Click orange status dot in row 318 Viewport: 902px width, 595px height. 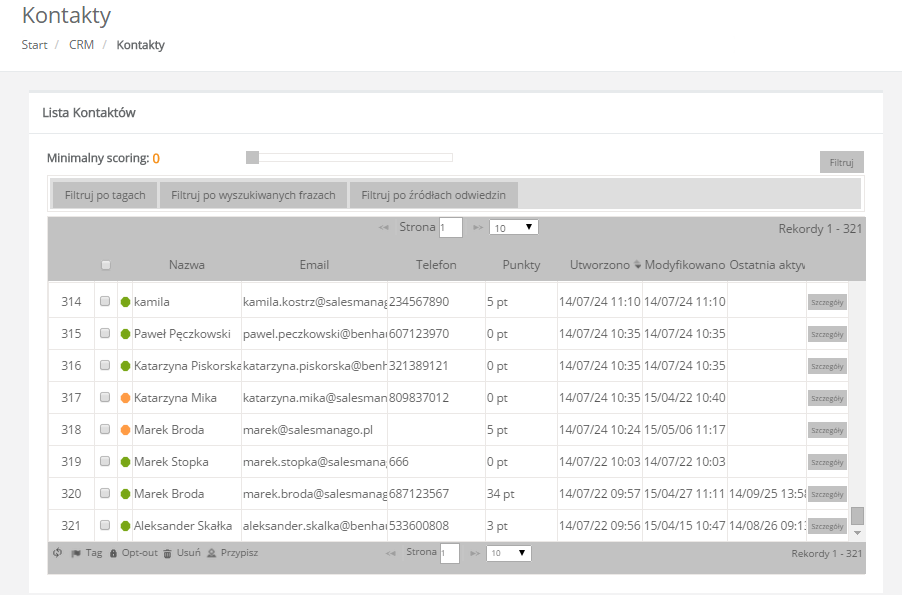(125, 430)
